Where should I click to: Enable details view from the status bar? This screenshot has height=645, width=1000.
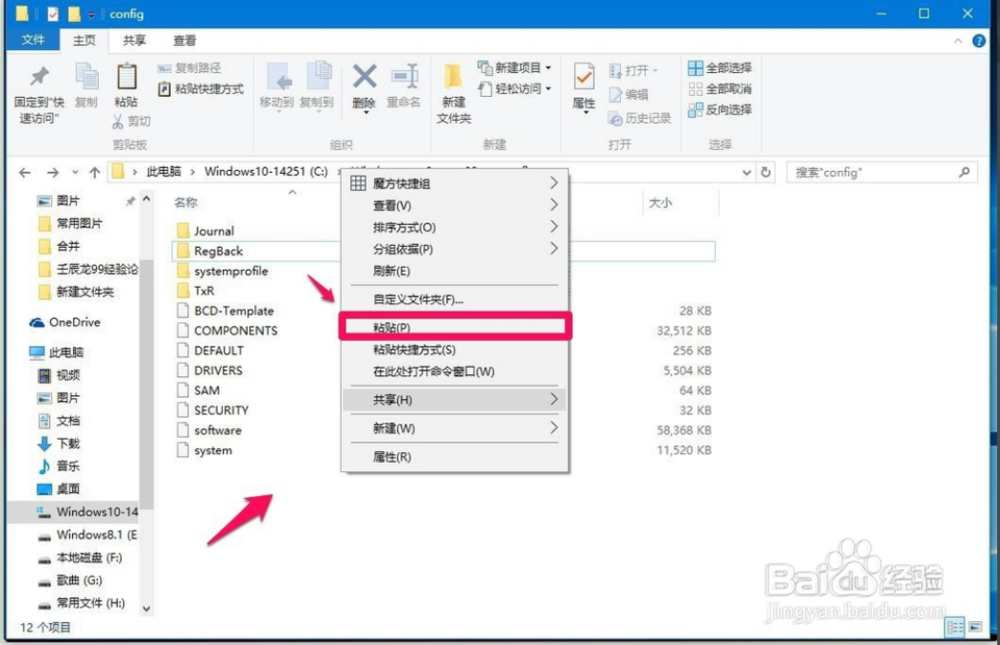(x=956, y=627)
